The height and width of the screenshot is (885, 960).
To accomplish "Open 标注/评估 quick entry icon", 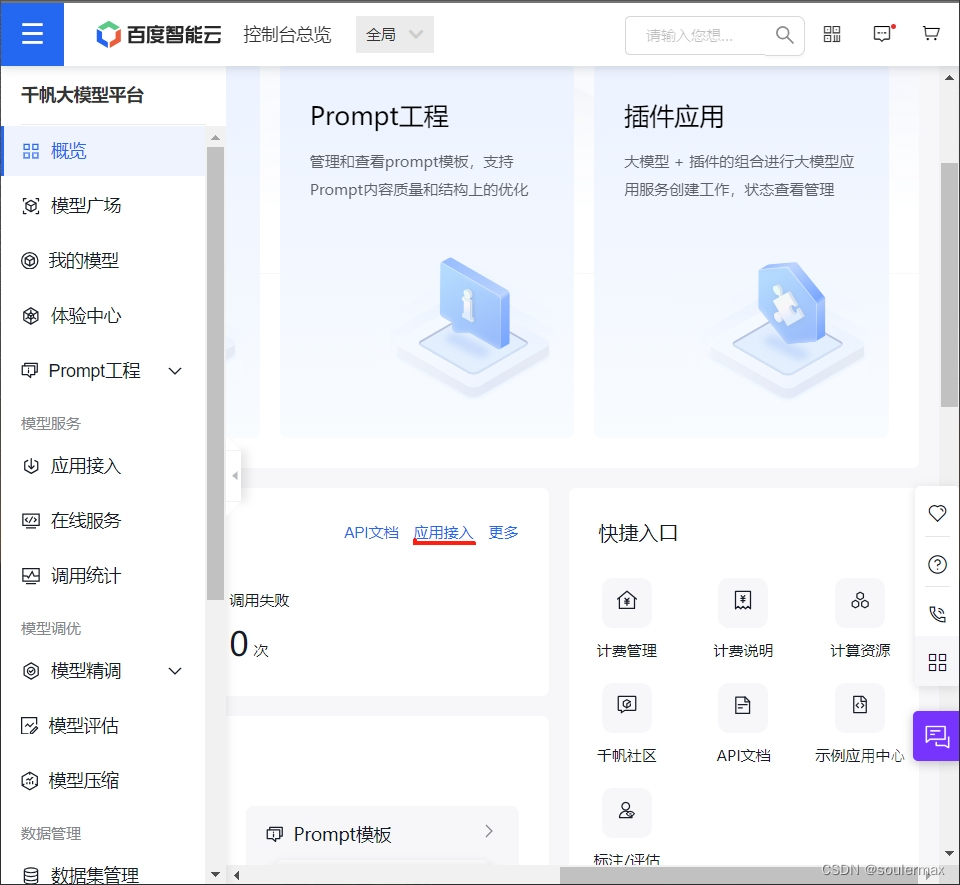I will click(626, 813).
